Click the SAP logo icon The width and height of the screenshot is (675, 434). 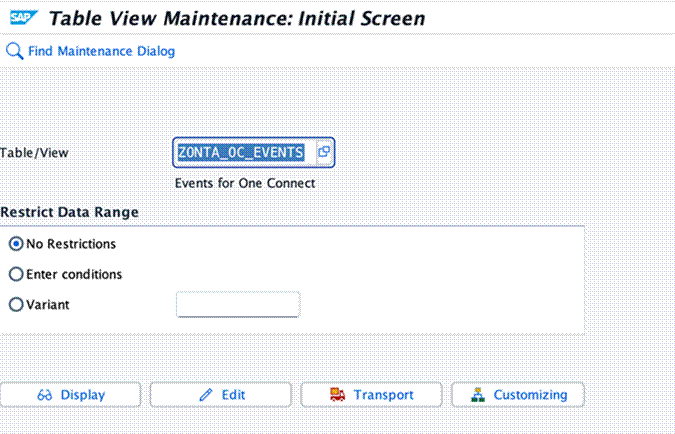(x=22, y=18)
